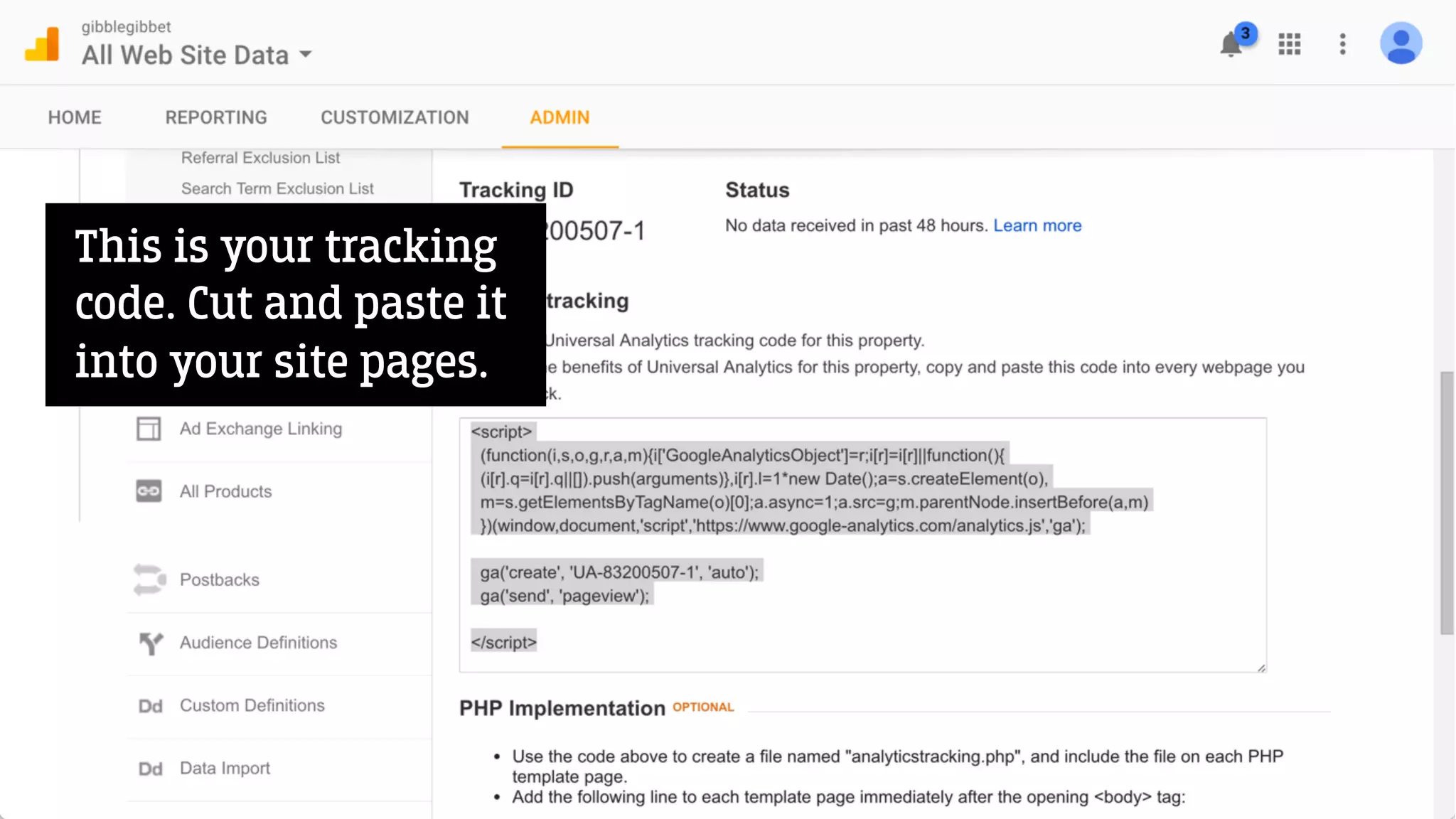Open the user account avatar
Image resolution: width=1456 pixels, height=819 pixels.
pyautogui.click(x=1401, y=43)
